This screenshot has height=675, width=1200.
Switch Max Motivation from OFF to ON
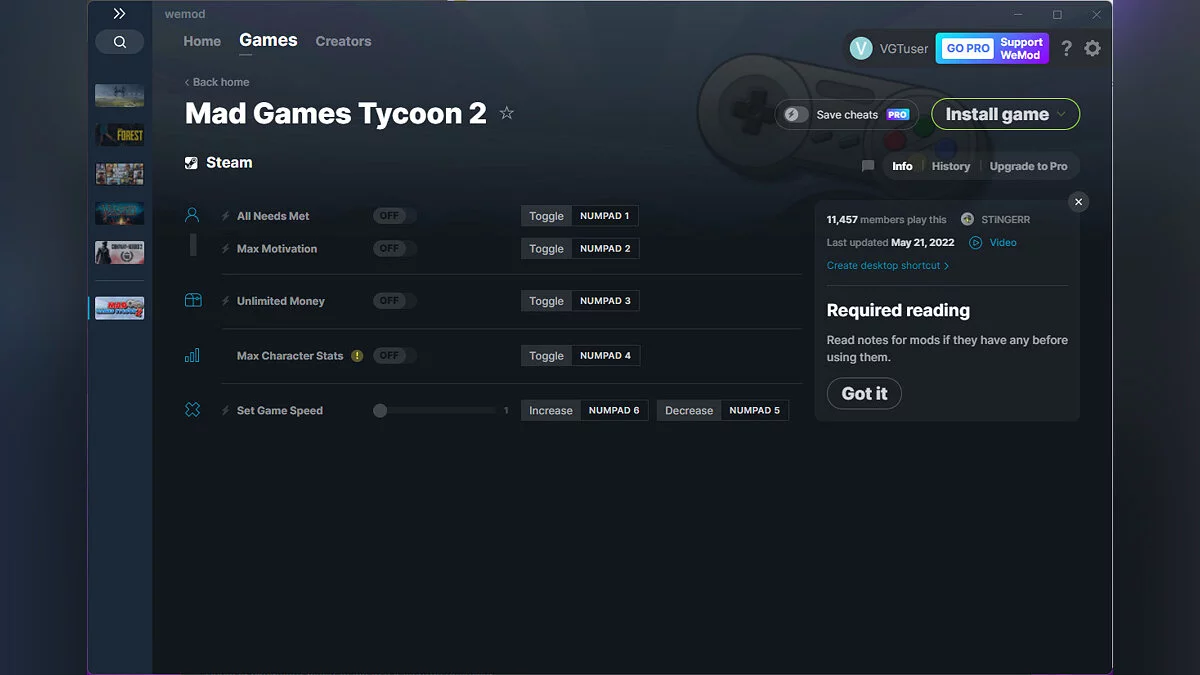pos(392,247)
